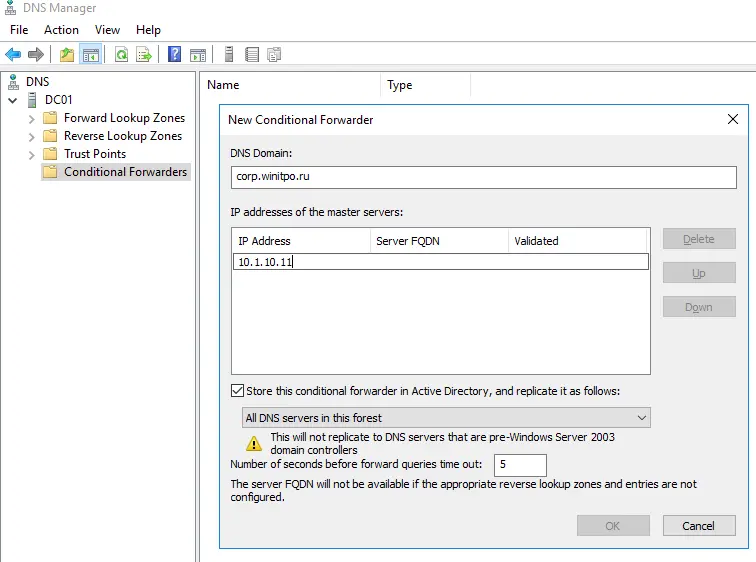Open the Action menu

[61, 30]
